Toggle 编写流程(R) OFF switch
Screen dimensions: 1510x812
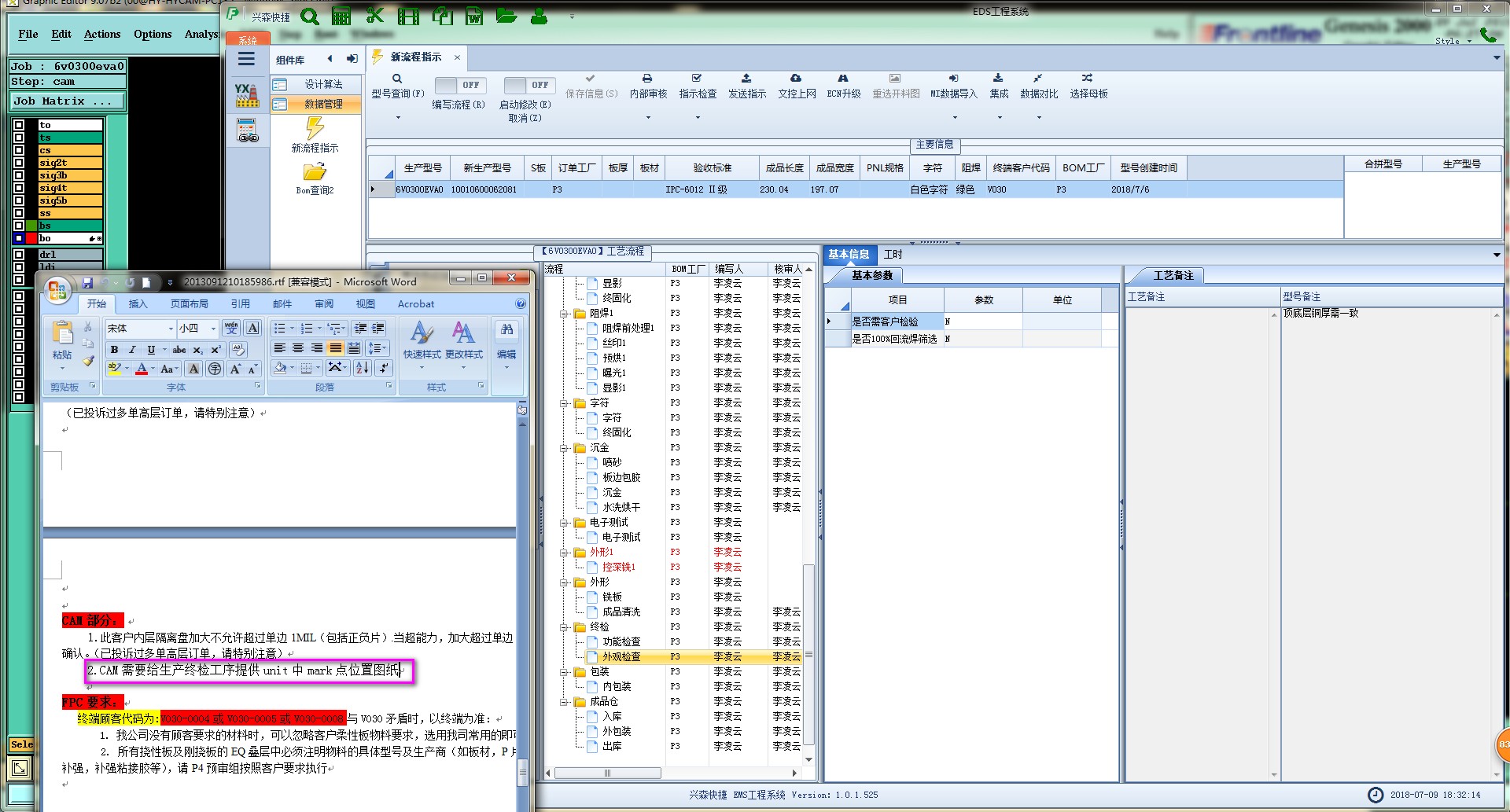pyautogui.click(x=460, y=85)
